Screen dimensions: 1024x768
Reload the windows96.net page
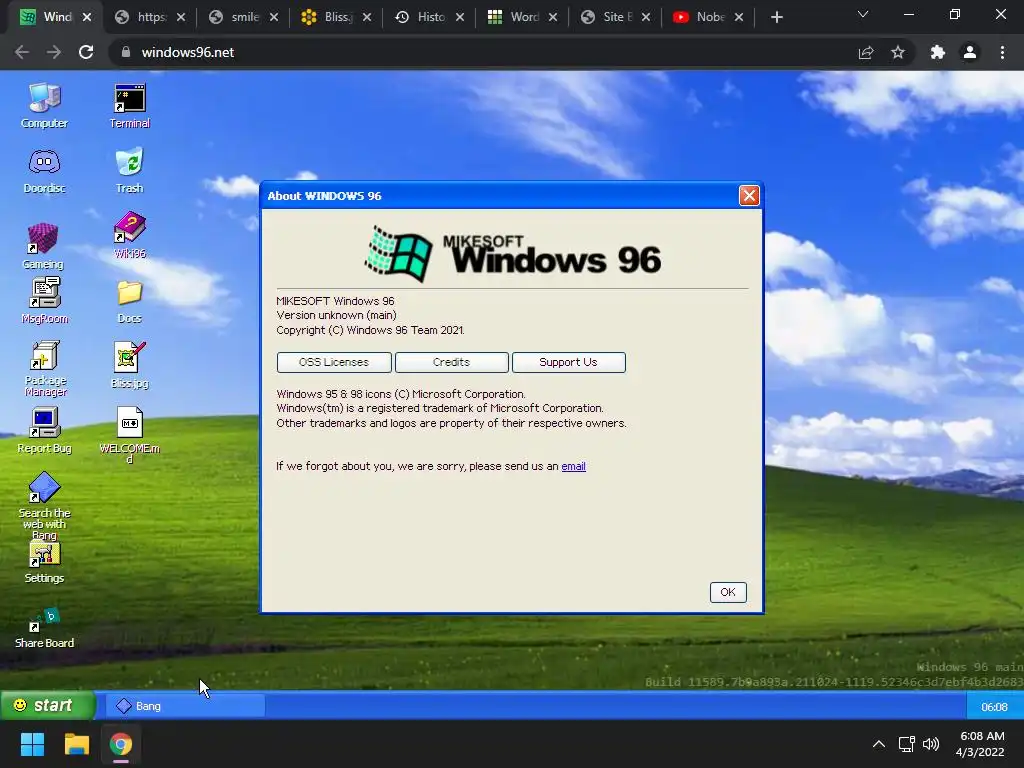86,52
